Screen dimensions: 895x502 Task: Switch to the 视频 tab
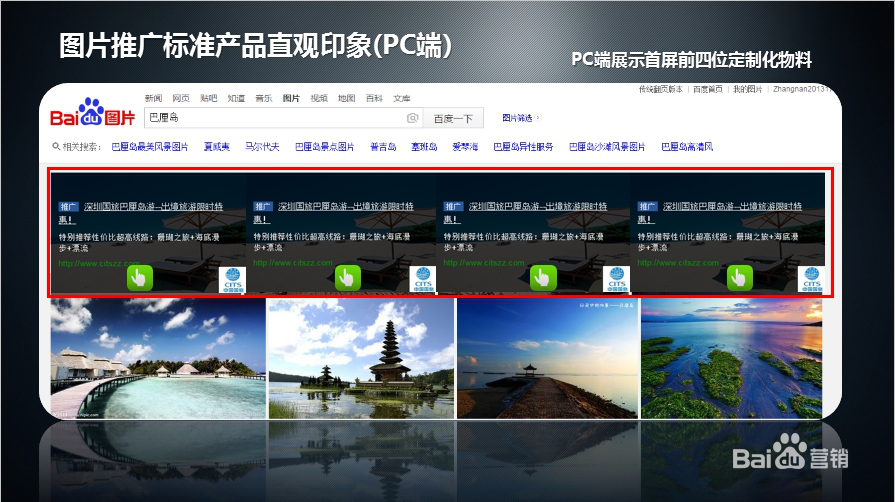click(319, 98)
